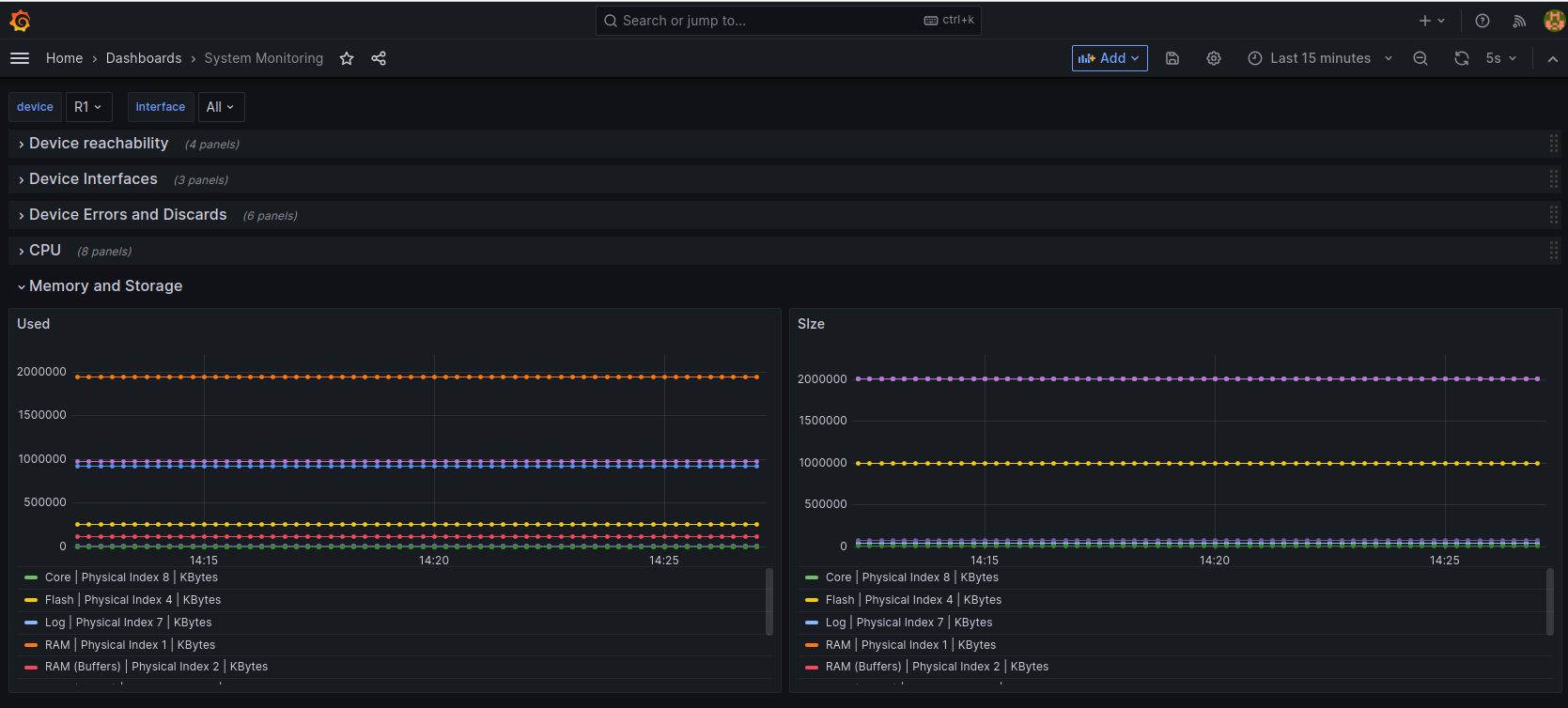Open the device R1 dropdown
This screenshot has width=1568, height=708.
point(88,107)
